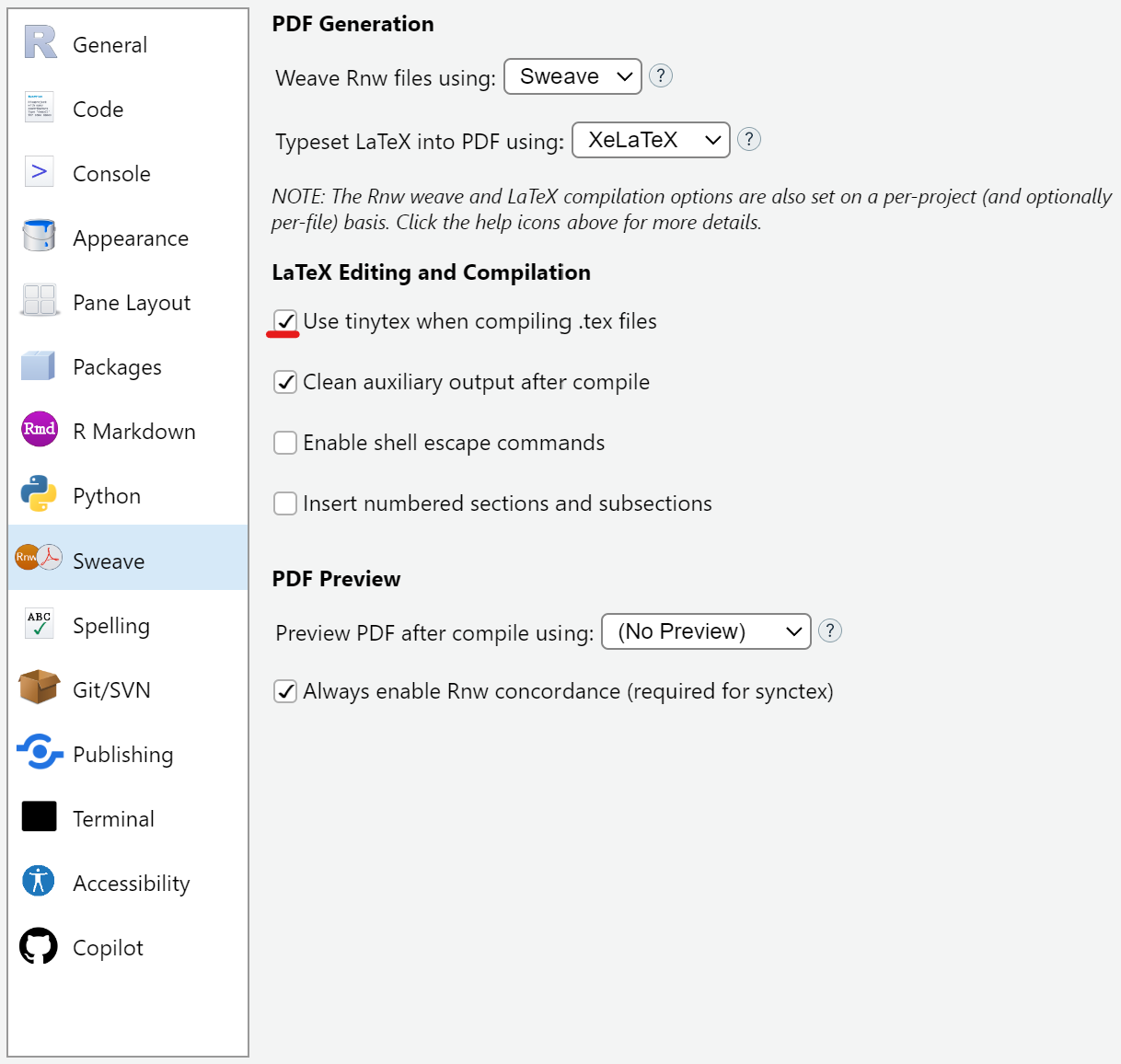Click help button beside PDF preview dropdown

[830, 630]
